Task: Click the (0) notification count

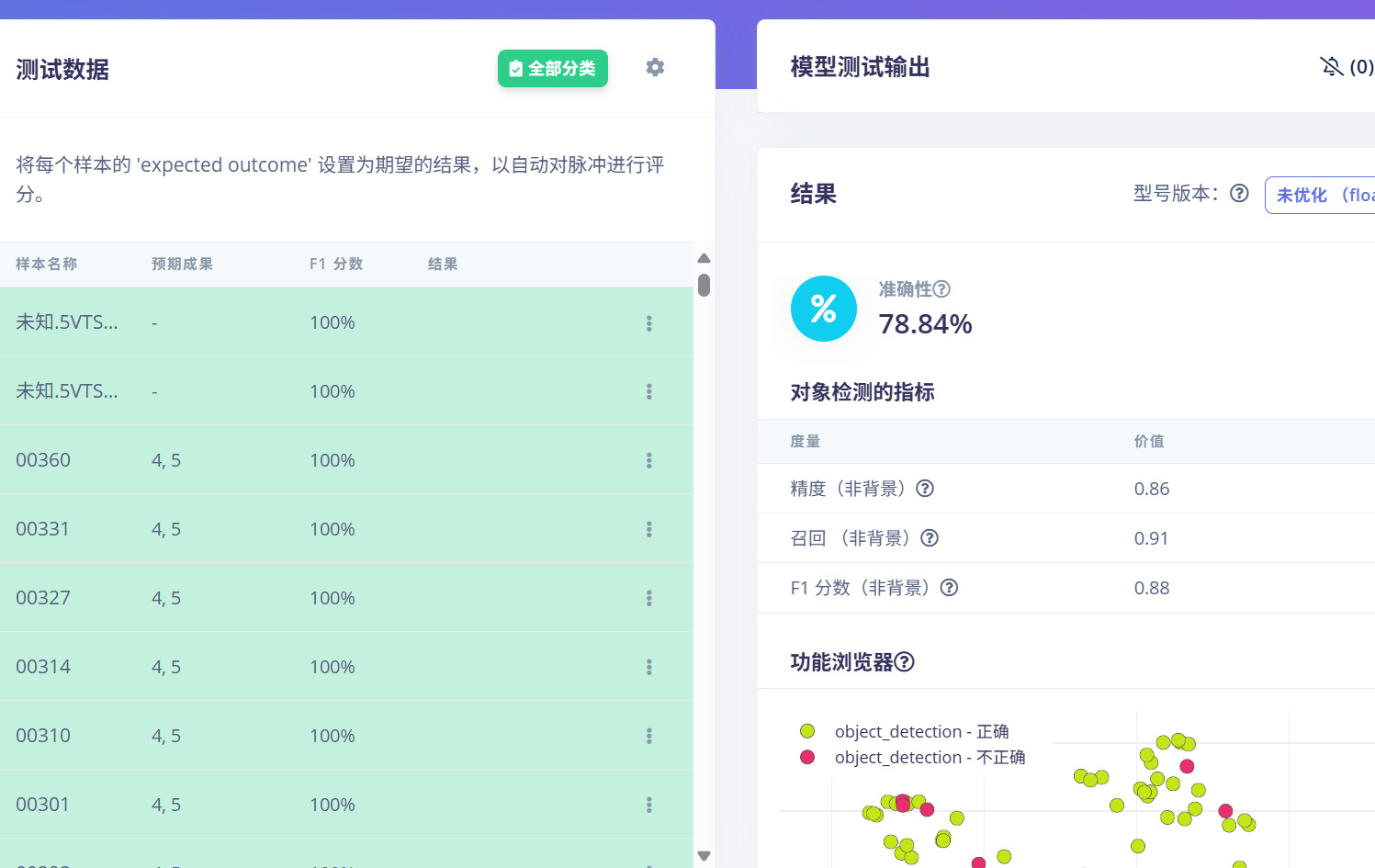Action: (x=1361, y=67)
